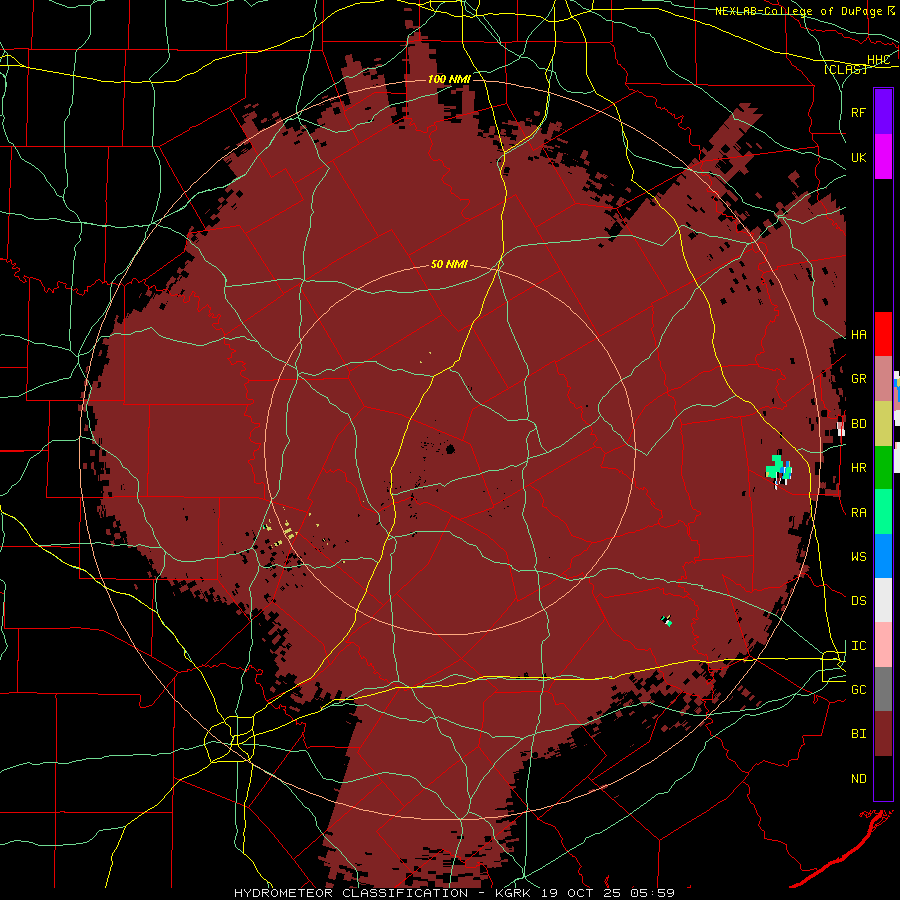Click the GC legend label
This screenshot has height=900, width=900.
[858, 690]
